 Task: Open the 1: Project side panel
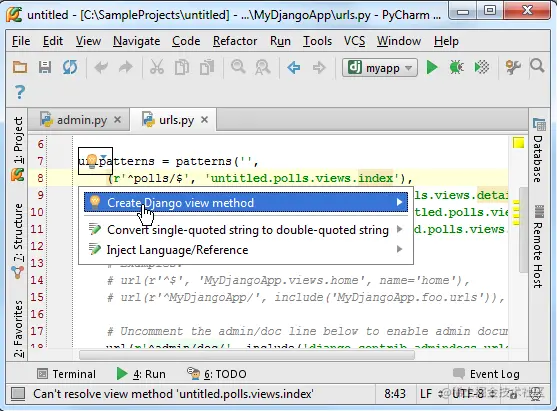tap(18, 149)
